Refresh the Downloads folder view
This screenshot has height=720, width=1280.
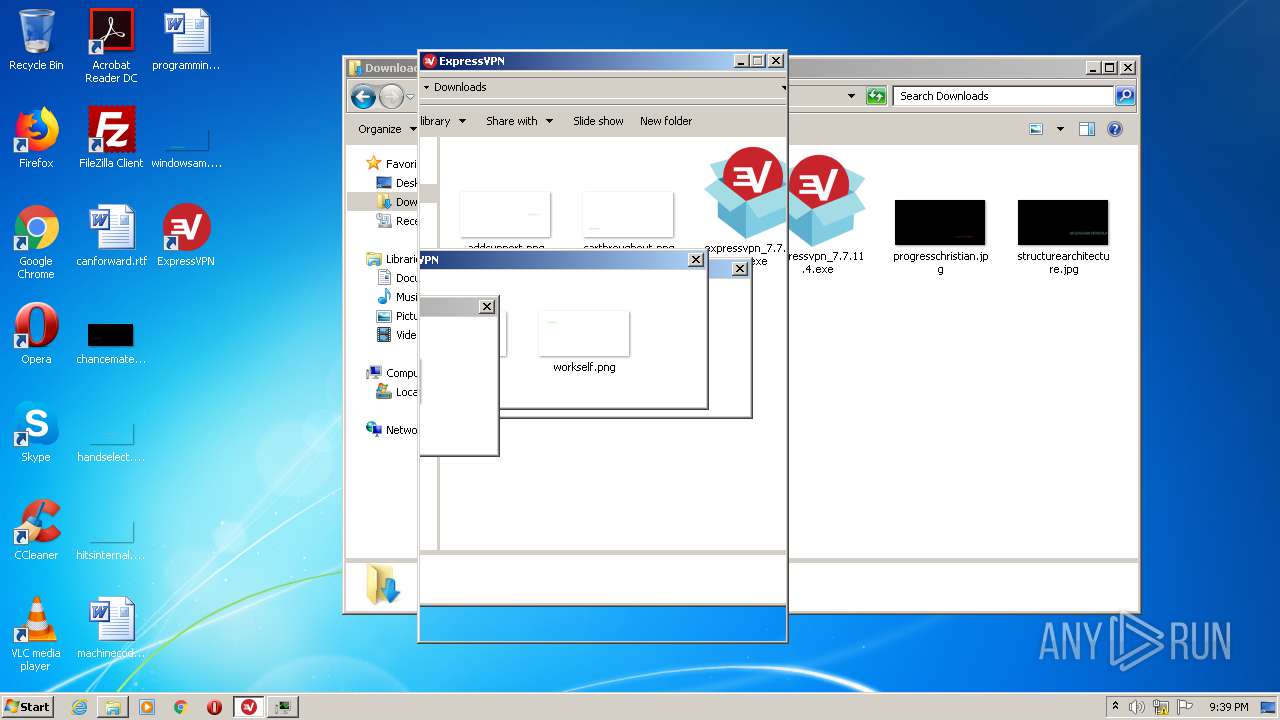[x=876, y=96]
